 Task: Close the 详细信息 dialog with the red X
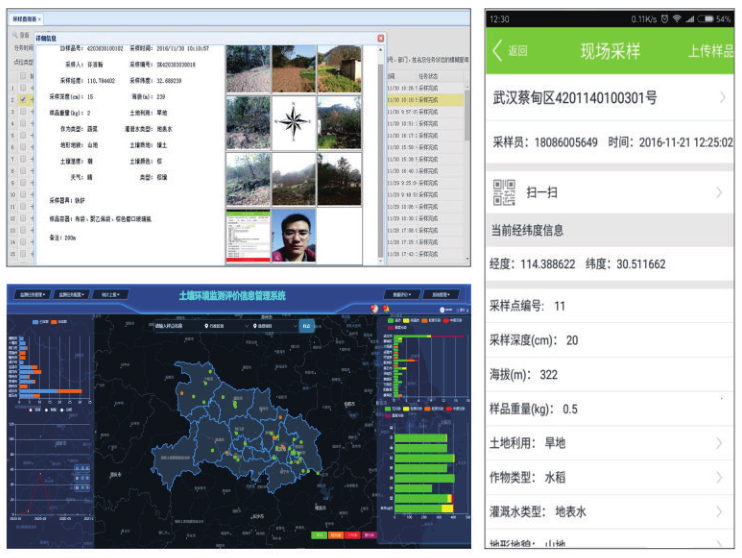pos(380,38)
